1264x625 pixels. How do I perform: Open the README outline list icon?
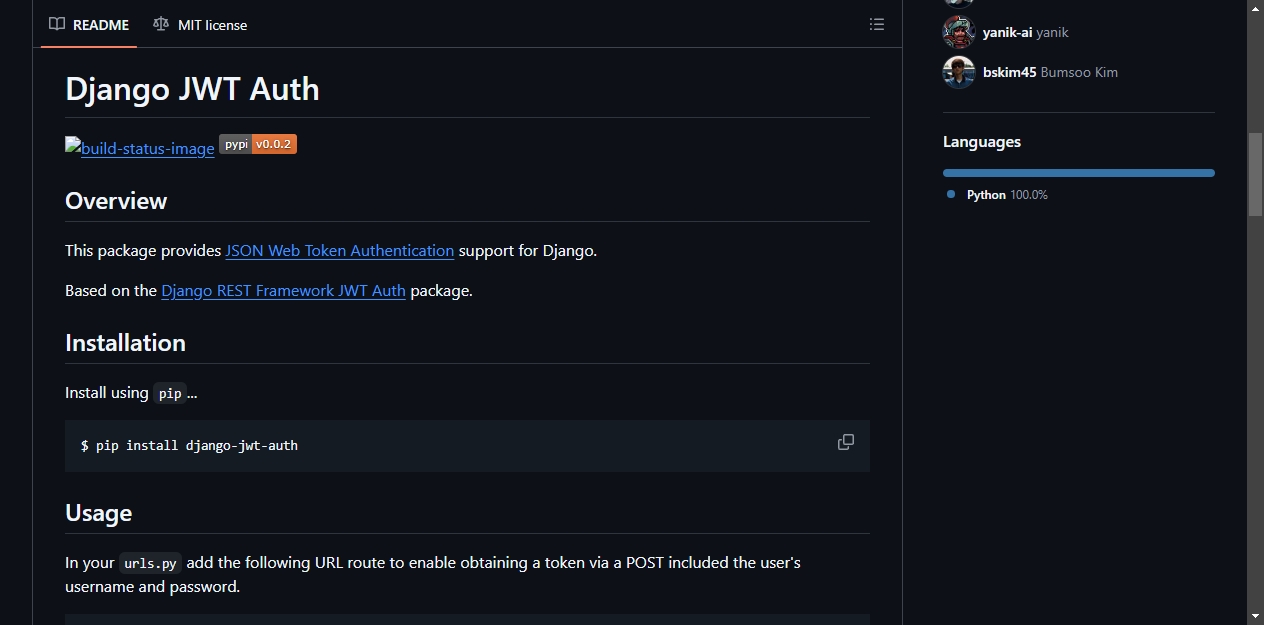(877, 24)
